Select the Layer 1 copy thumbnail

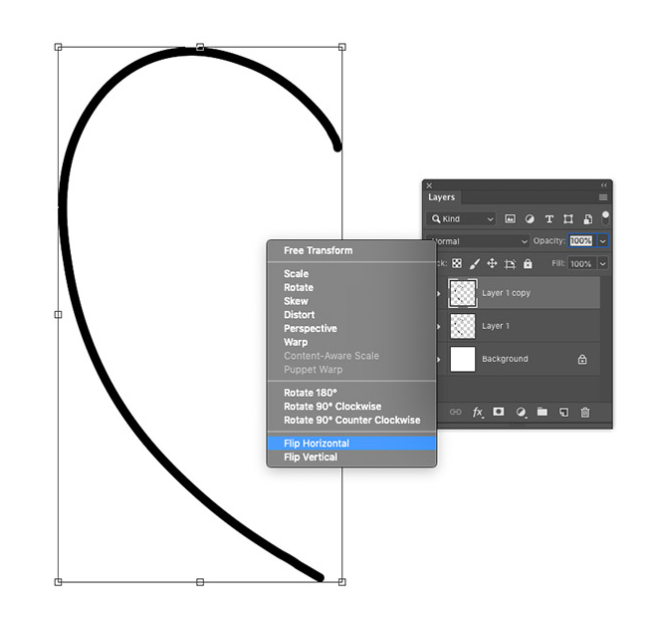(x=462, y=293)
